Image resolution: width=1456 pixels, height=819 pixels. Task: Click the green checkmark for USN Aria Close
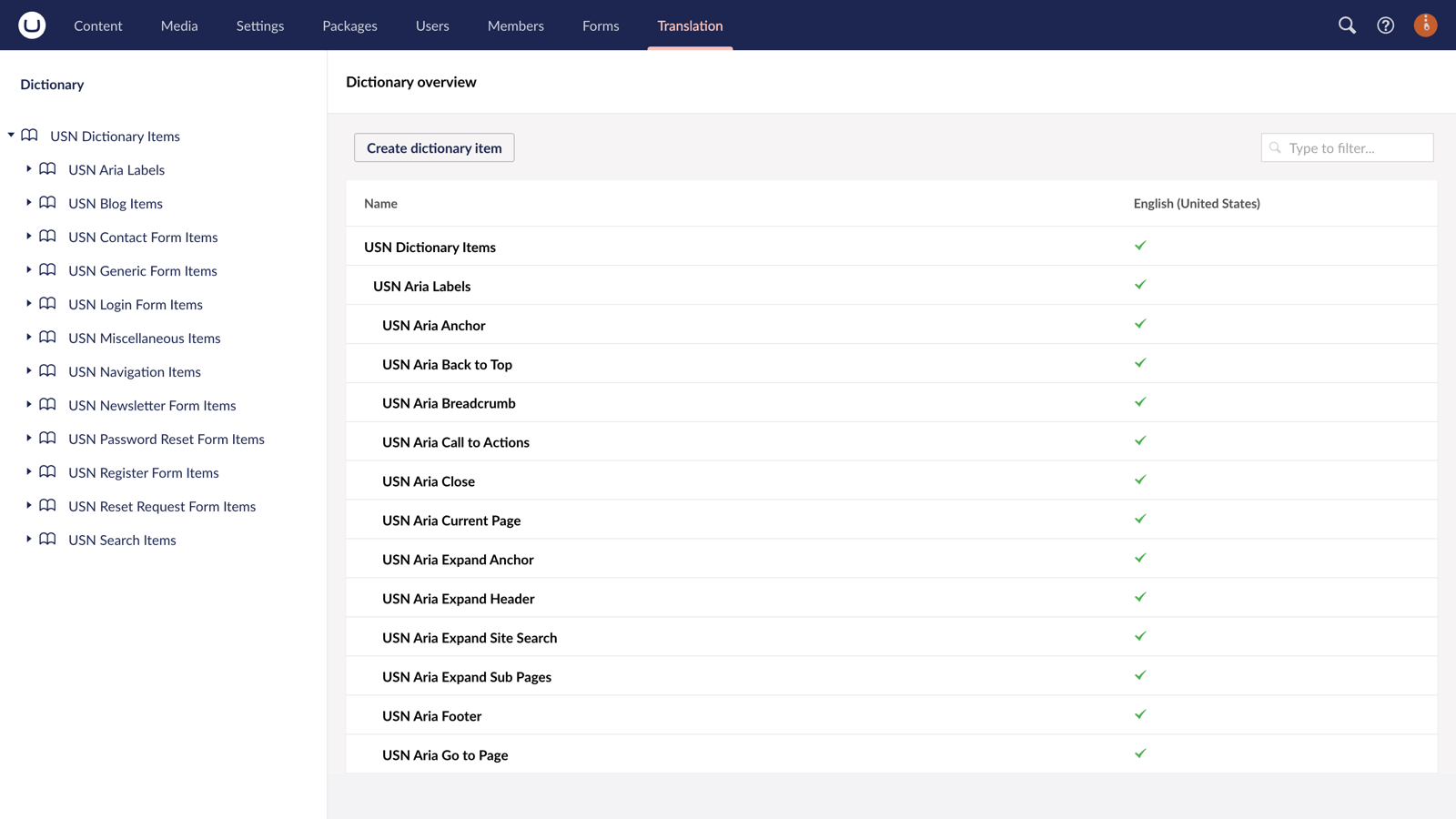click(1140, 480)
